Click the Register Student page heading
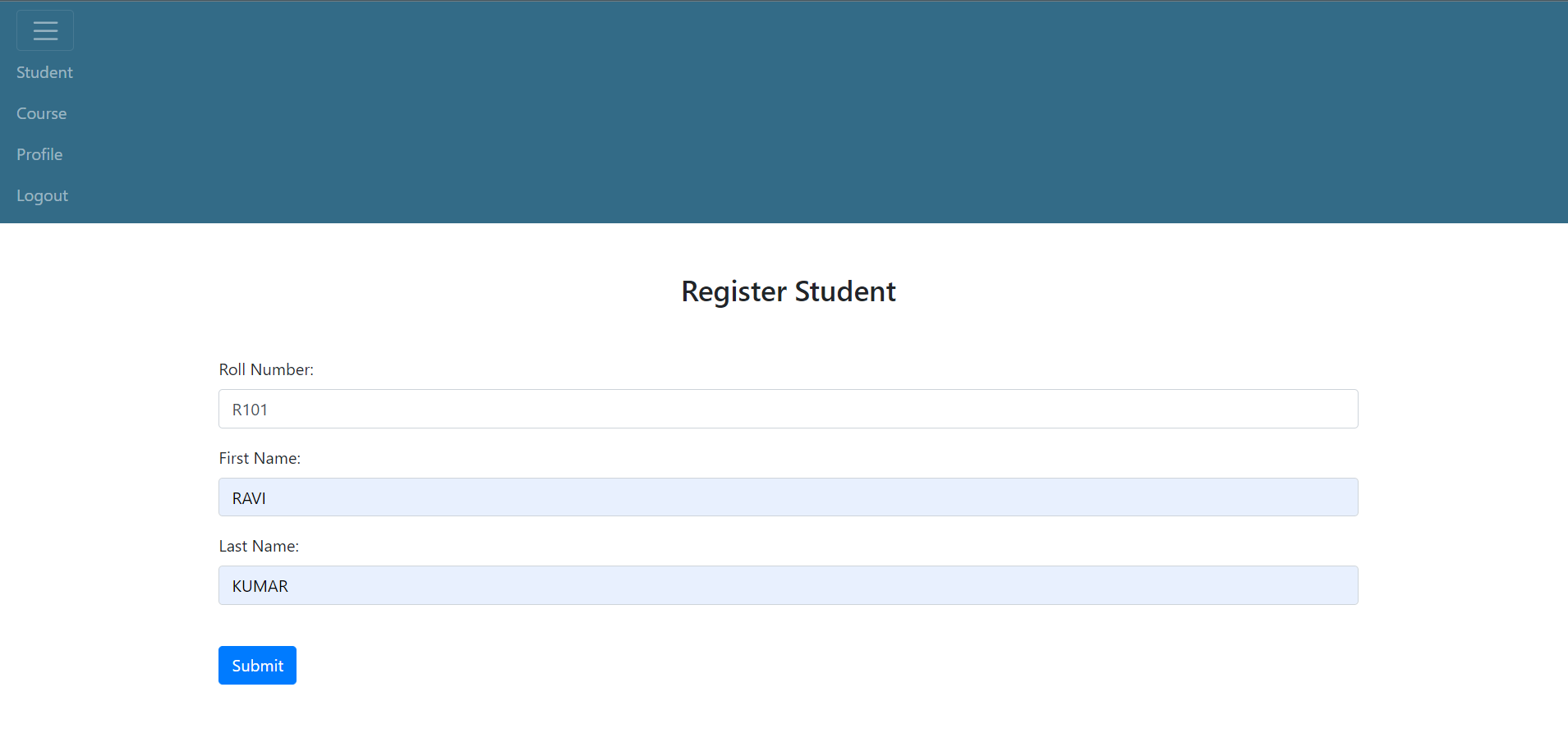Image resolution: width=1568 pixels, height=756 pixels. click(788, 291)
